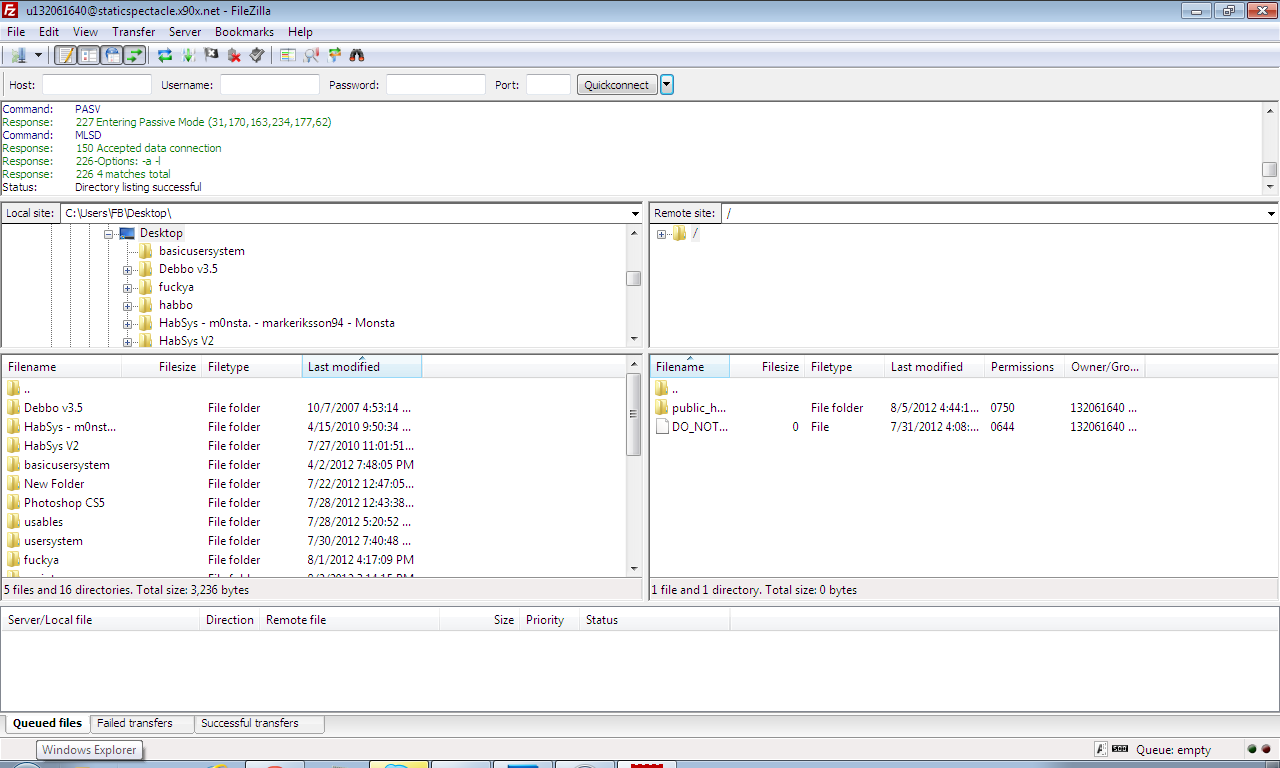The height and width of the screenshot is (768, 1280).
Task: Click the Quickconnect button
Action: (x=617, y=85)
